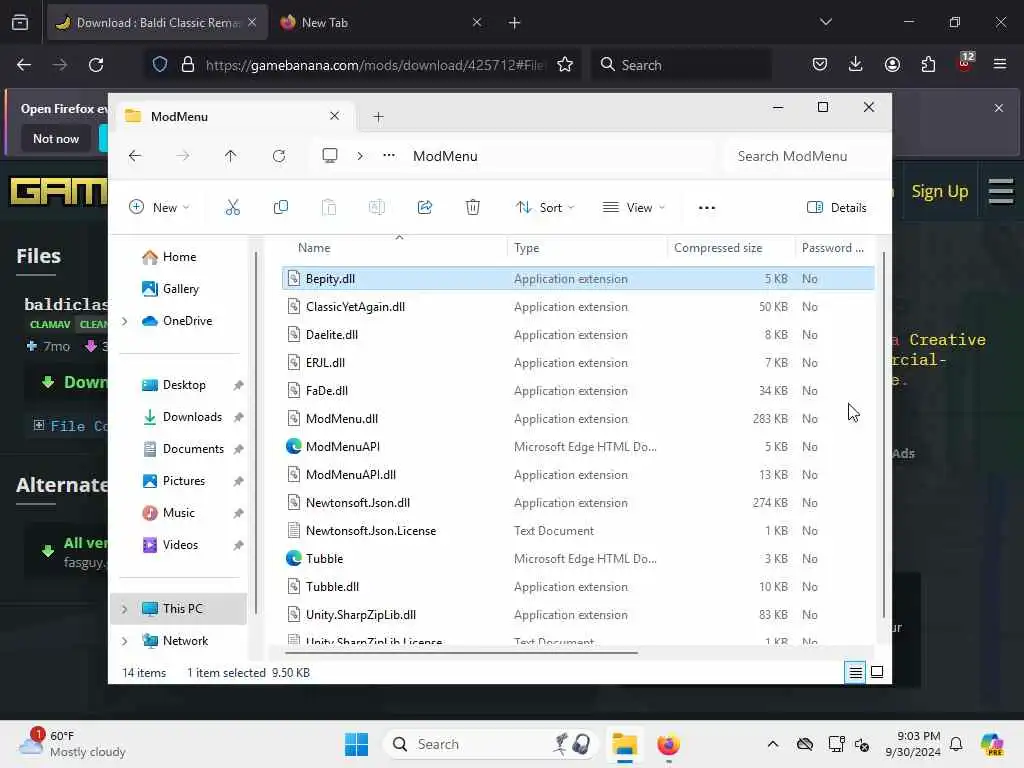Sort by the Compressed size column header
This screenshot has height=768, width=1024.
[718, 248]
